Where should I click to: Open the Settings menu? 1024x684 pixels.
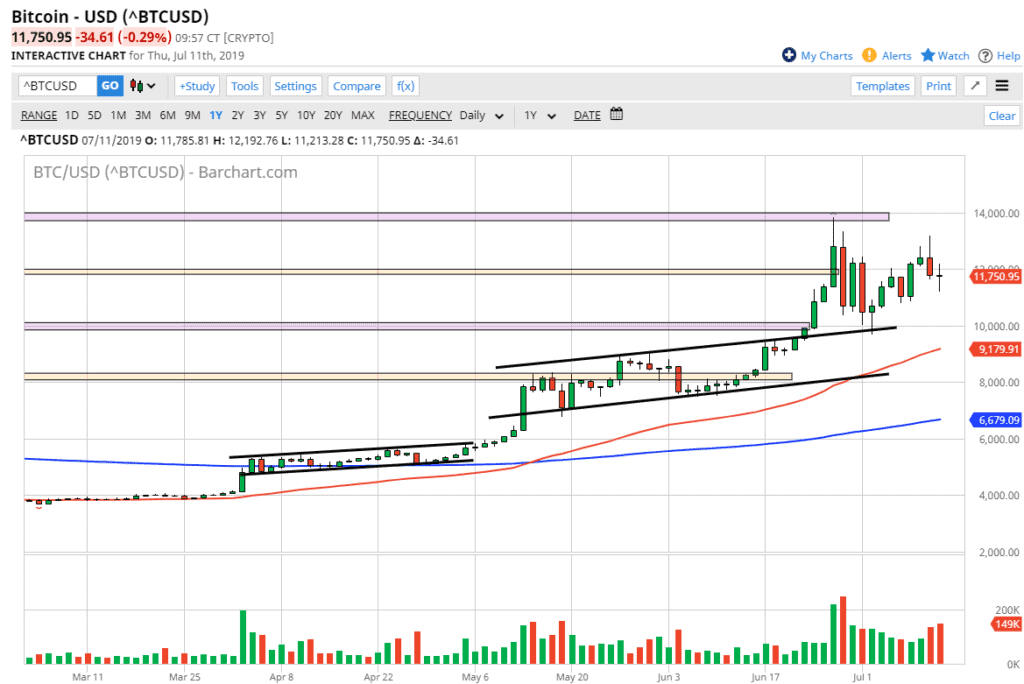pyautogui.click(x=295, y=86)
